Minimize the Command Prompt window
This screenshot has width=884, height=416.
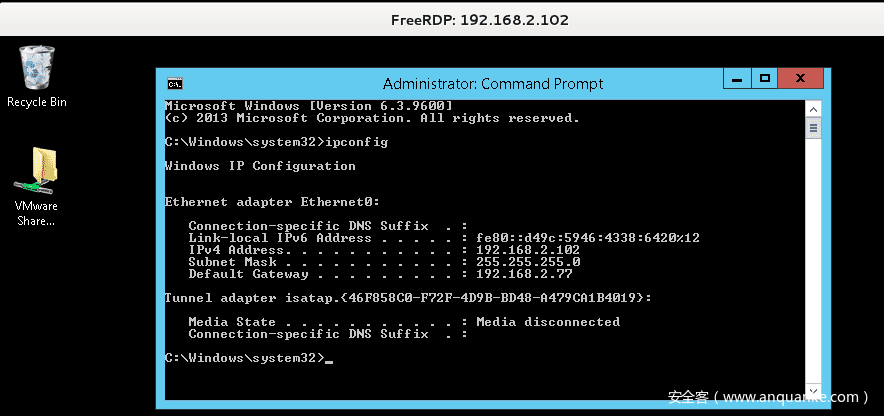737,78
